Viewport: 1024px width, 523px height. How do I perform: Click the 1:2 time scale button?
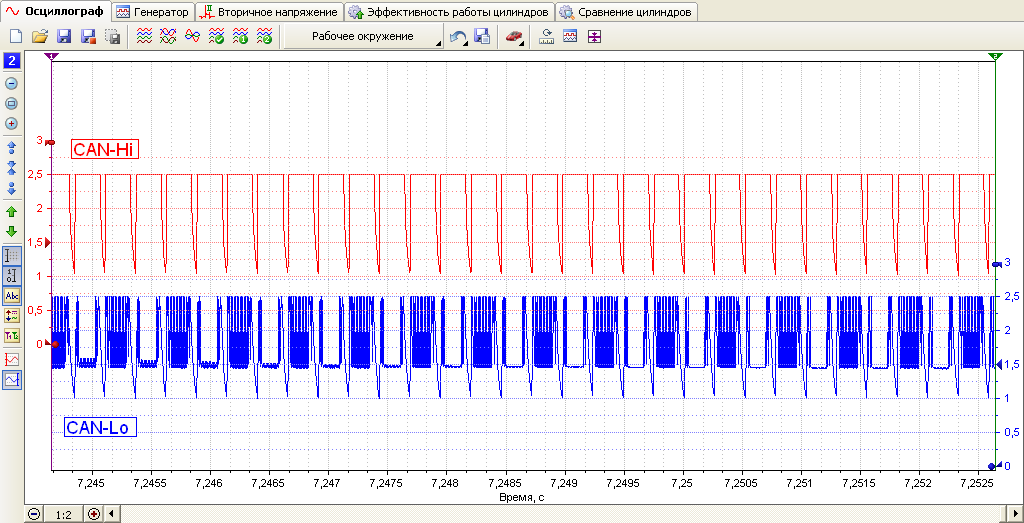tap(63, 515)
